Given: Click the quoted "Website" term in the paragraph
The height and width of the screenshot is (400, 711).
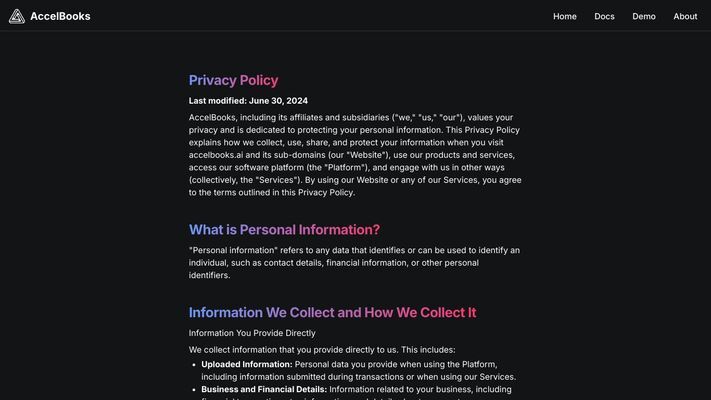Looking at the screenshot, I should [367, 155].
